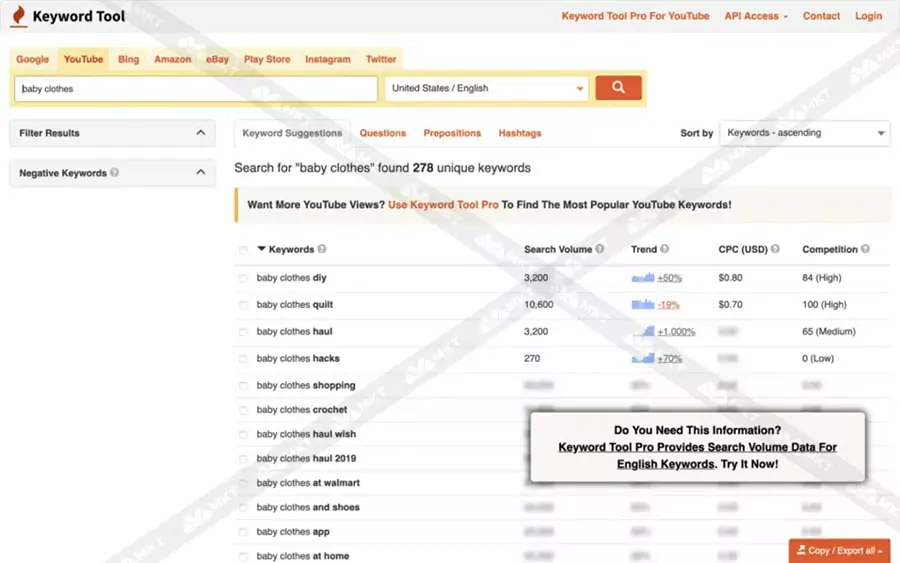Open Trend column help icon
Image resolution: width=900 pixels, height=563 pixels.
tap(665, 249)
